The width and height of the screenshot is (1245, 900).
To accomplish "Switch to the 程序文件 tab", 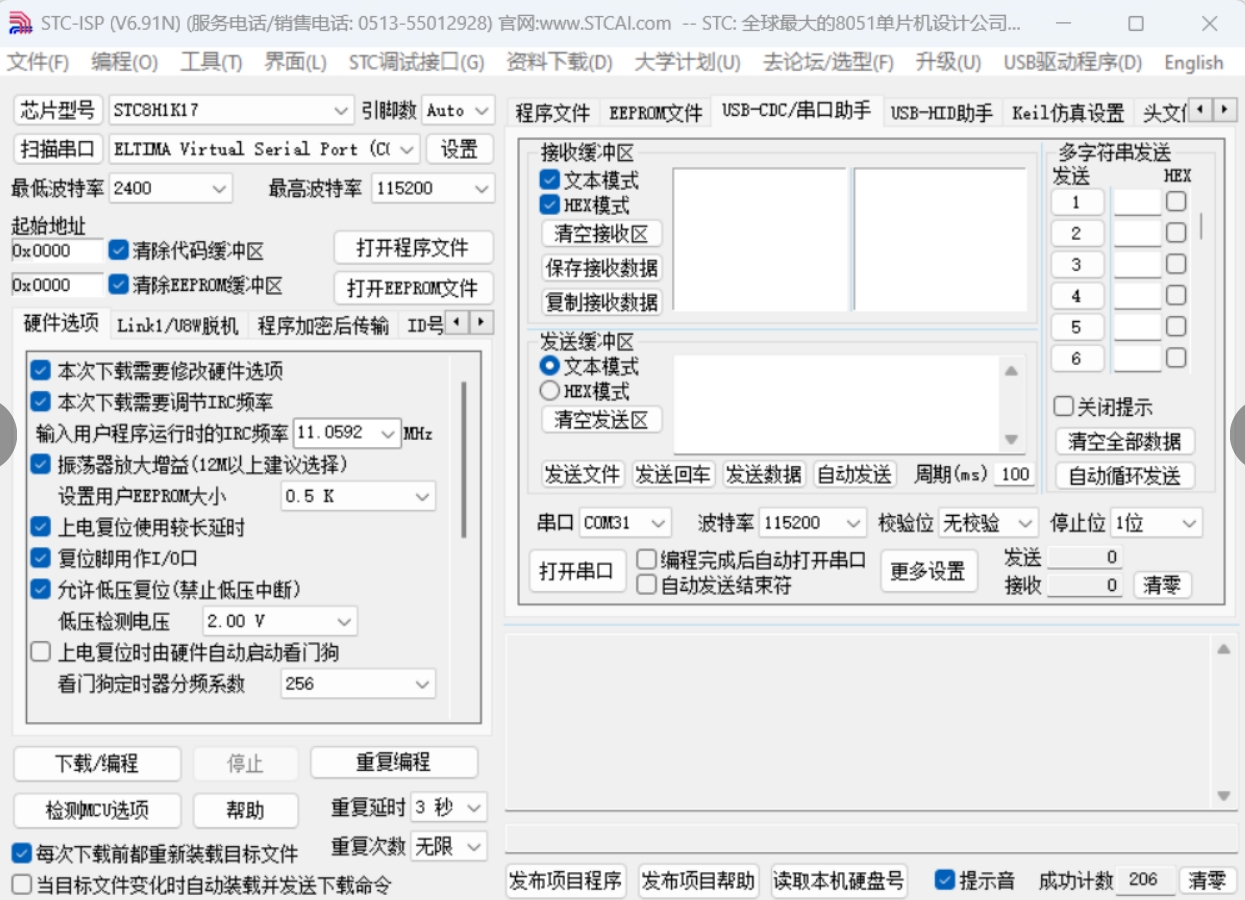I will [x=553, y=113].
